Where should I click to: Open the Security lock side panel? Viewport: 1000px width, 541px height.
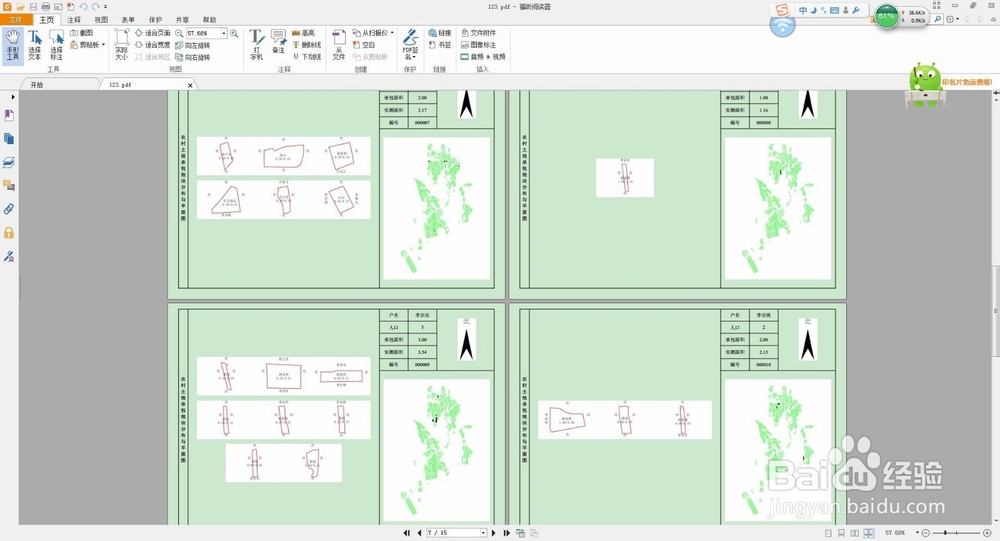coord(9,233)
